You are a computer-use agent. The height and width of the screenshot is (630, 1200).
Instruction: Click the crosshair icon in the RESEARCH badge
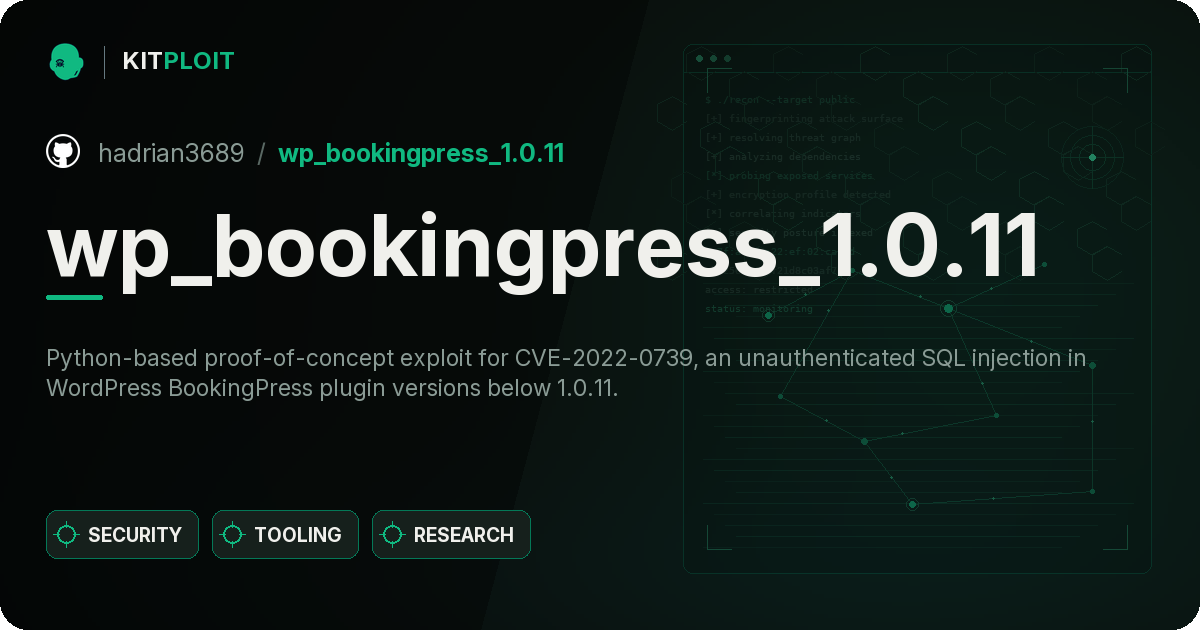(393, 535)
